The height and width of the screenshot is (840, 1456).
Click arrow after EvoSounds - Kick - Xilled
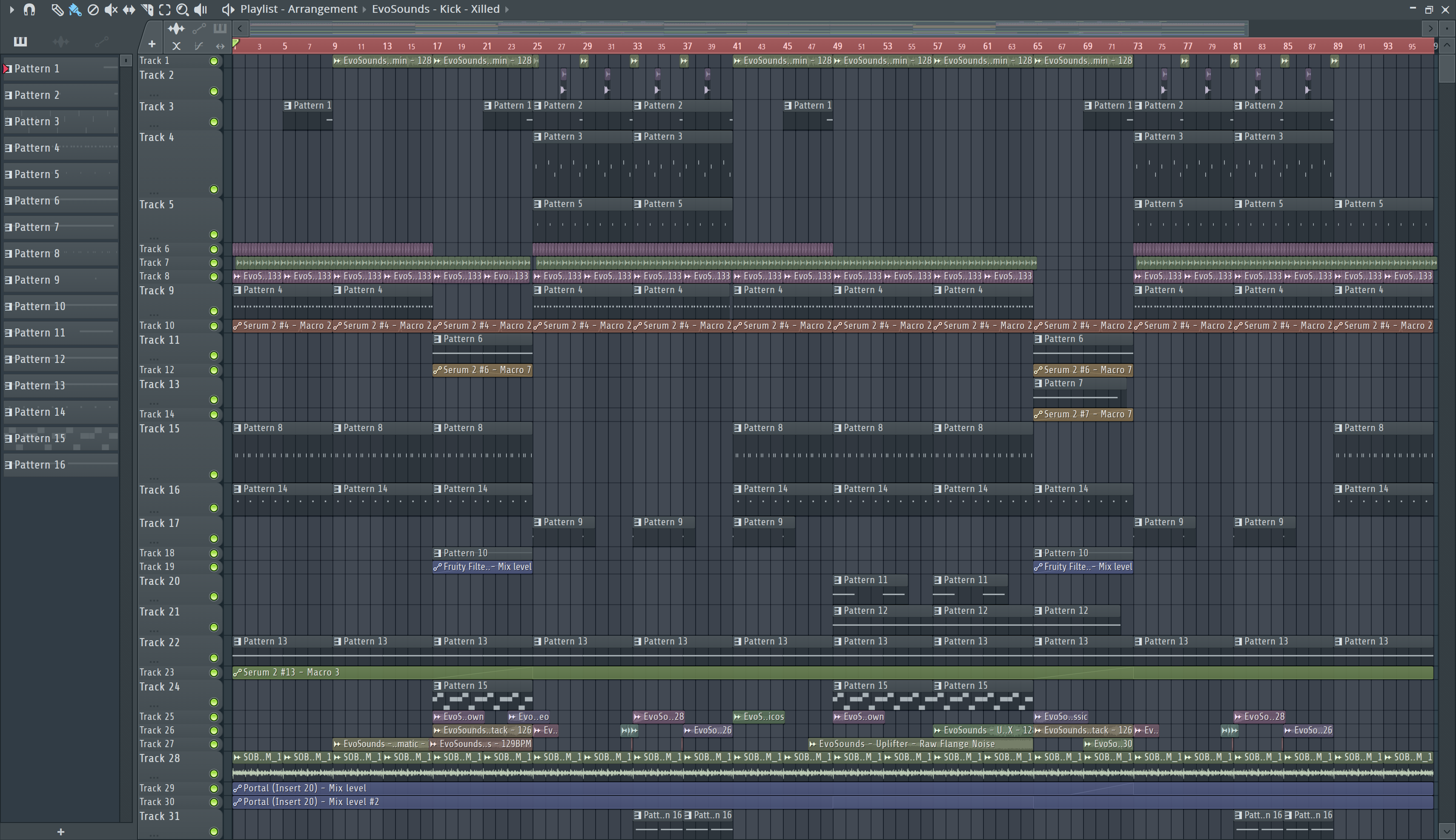(507, 9)
